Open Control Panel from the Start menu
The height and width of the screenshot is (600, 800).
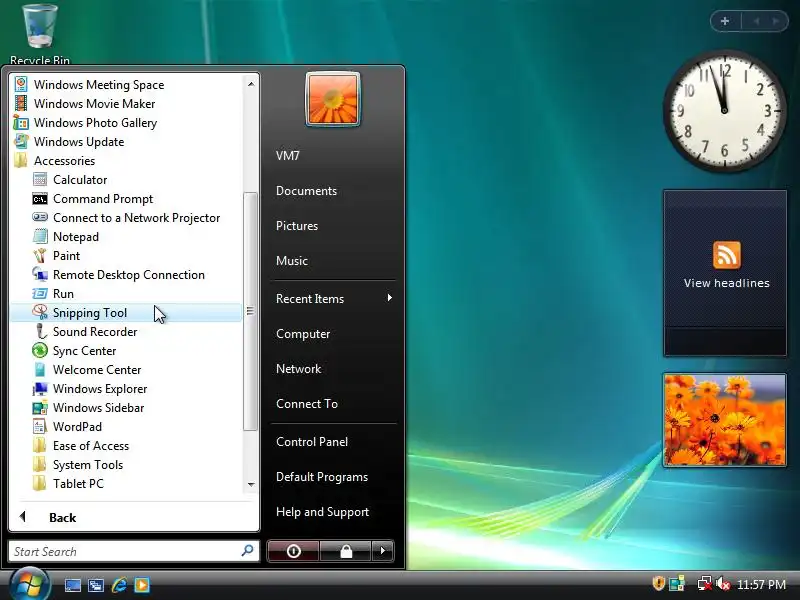312,442
